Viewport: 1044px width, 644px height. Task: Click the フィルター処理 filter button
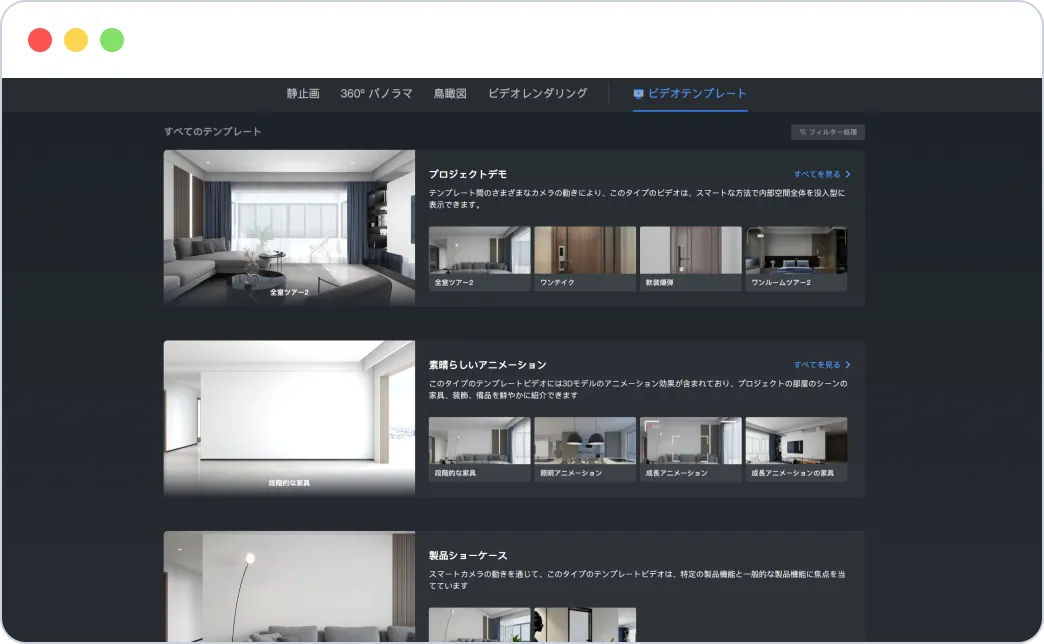[828, 132]
